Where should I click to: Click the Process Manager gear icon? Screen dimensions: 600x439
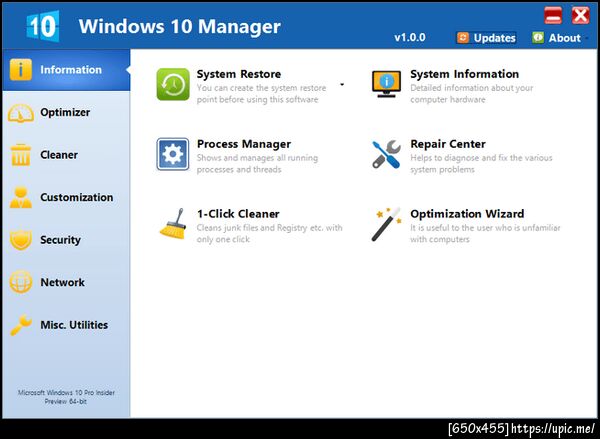tap(173, 154)
